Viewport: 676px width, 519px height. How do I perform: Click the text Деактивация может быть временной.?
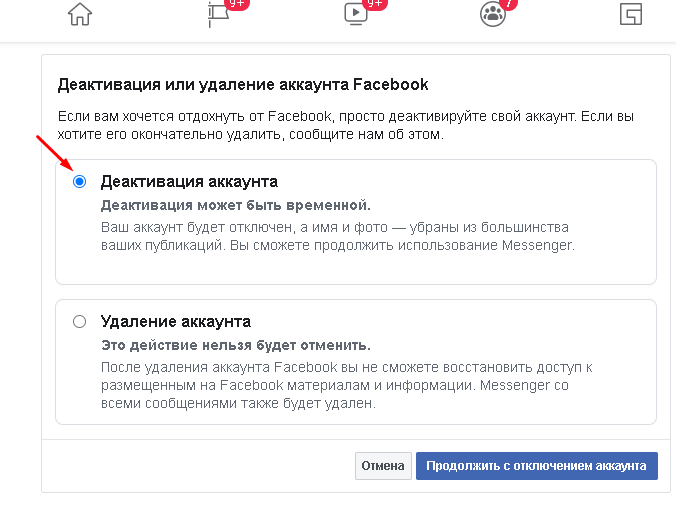(236, 205)
